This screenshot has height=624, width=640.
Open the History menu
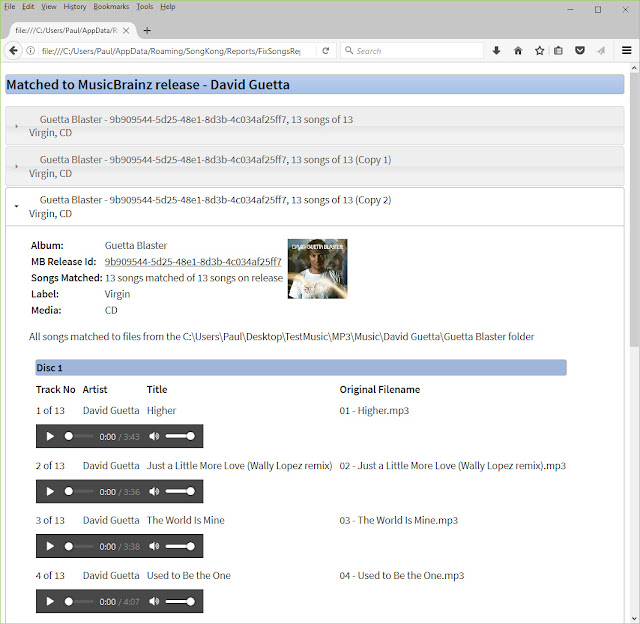[x=75, y=7]
